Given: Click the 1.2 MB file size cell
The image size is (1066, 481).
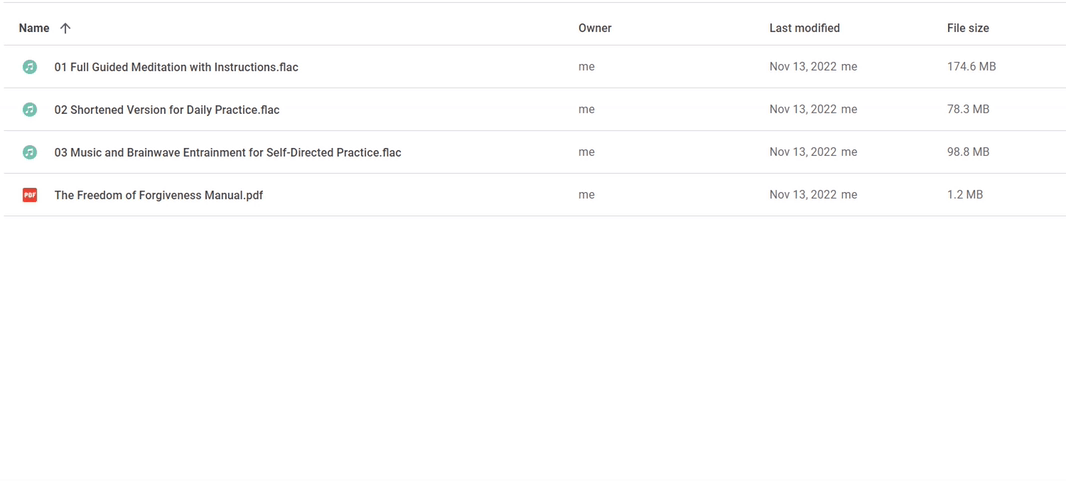Looking at the screenshot, I should click(965, 195).
